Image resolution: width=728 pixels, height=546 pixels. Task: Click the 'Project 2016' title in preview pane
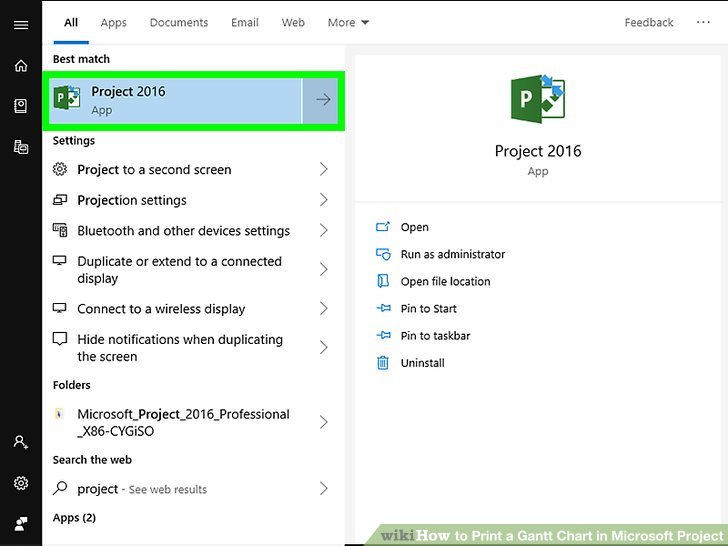(x=538, y=151)
